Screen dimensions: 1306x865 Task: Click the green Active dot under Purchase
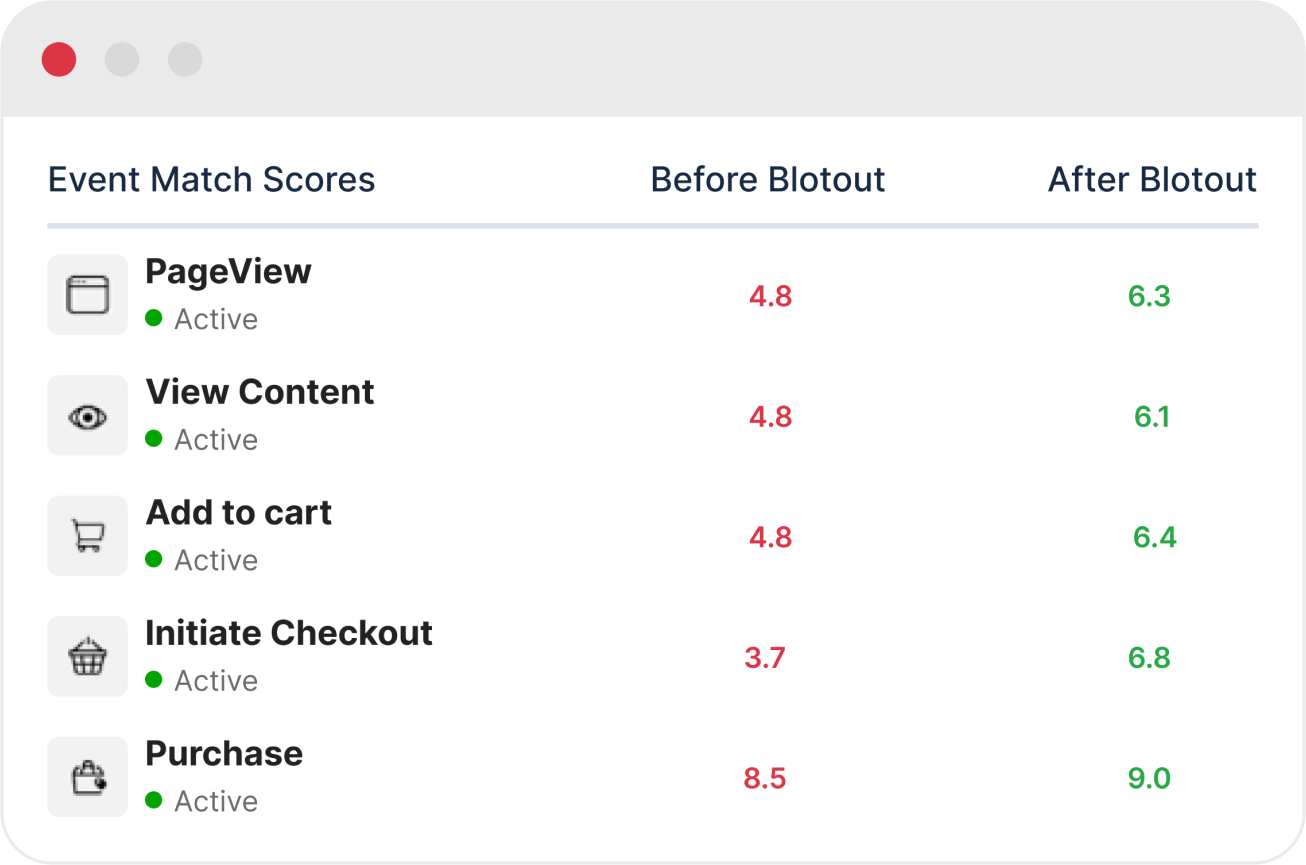pyautogui.click(x=154, y=800)
